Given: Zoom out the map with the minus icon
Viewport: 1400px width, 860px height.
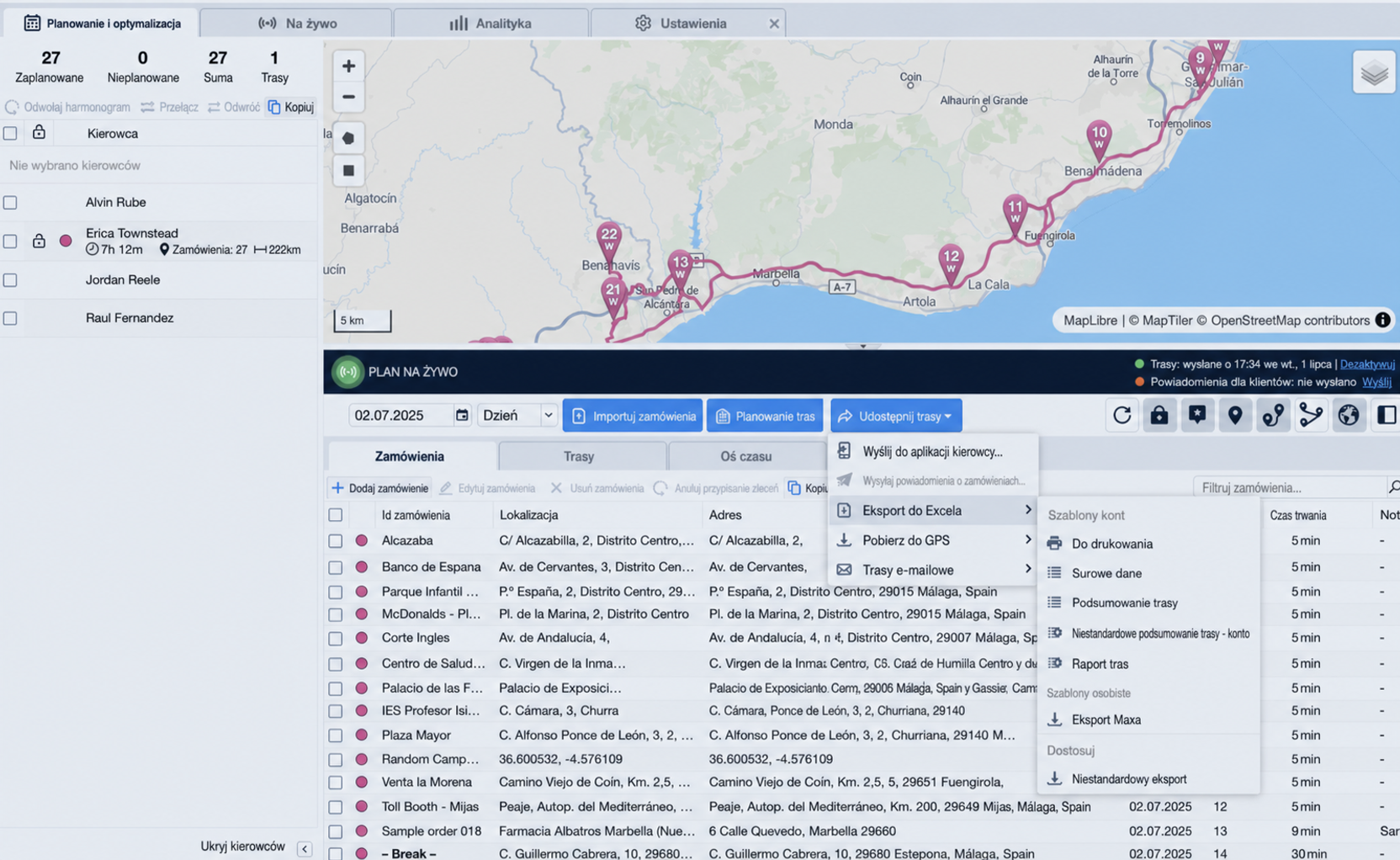Looking at the screenshot, I should pyautogui.click(x=348, y=97).
